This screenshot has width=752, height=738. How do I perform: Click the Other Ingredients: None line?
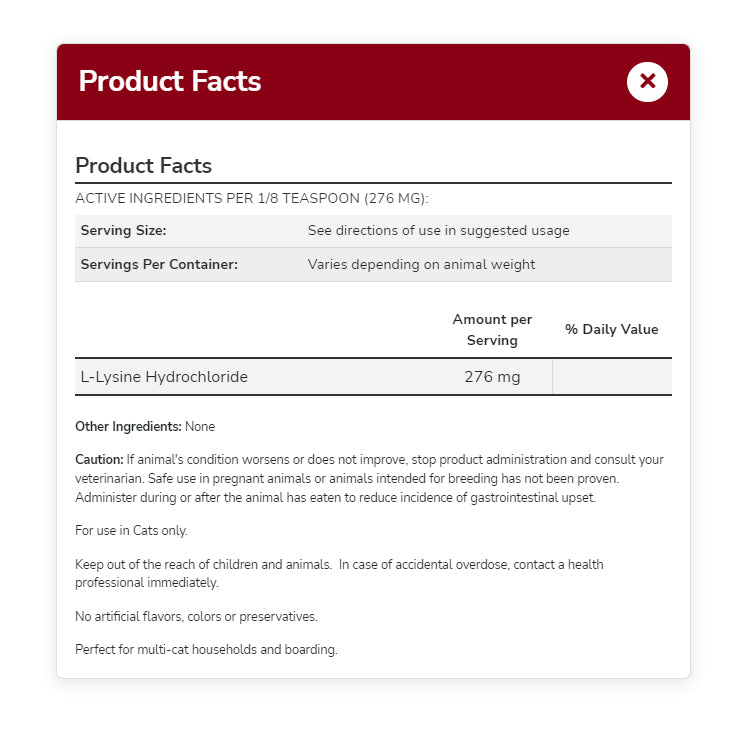[x=145, y=426]
